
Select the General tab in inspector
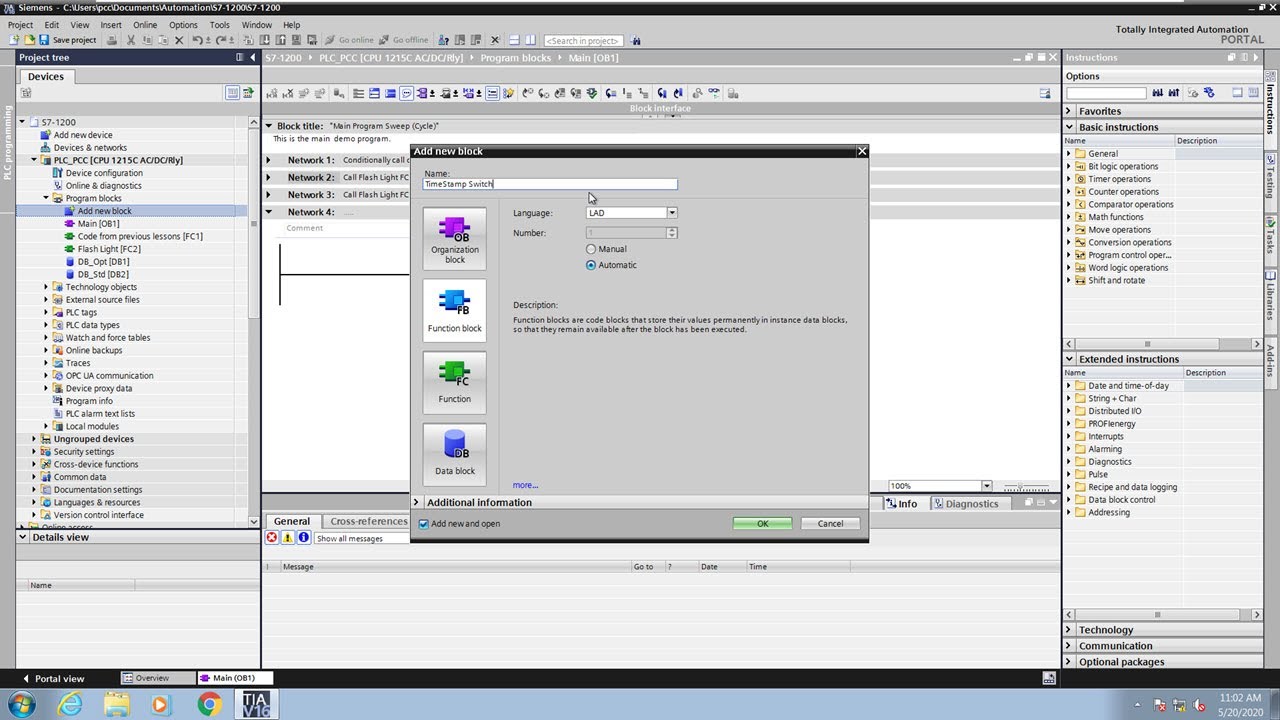click(292, 521)
